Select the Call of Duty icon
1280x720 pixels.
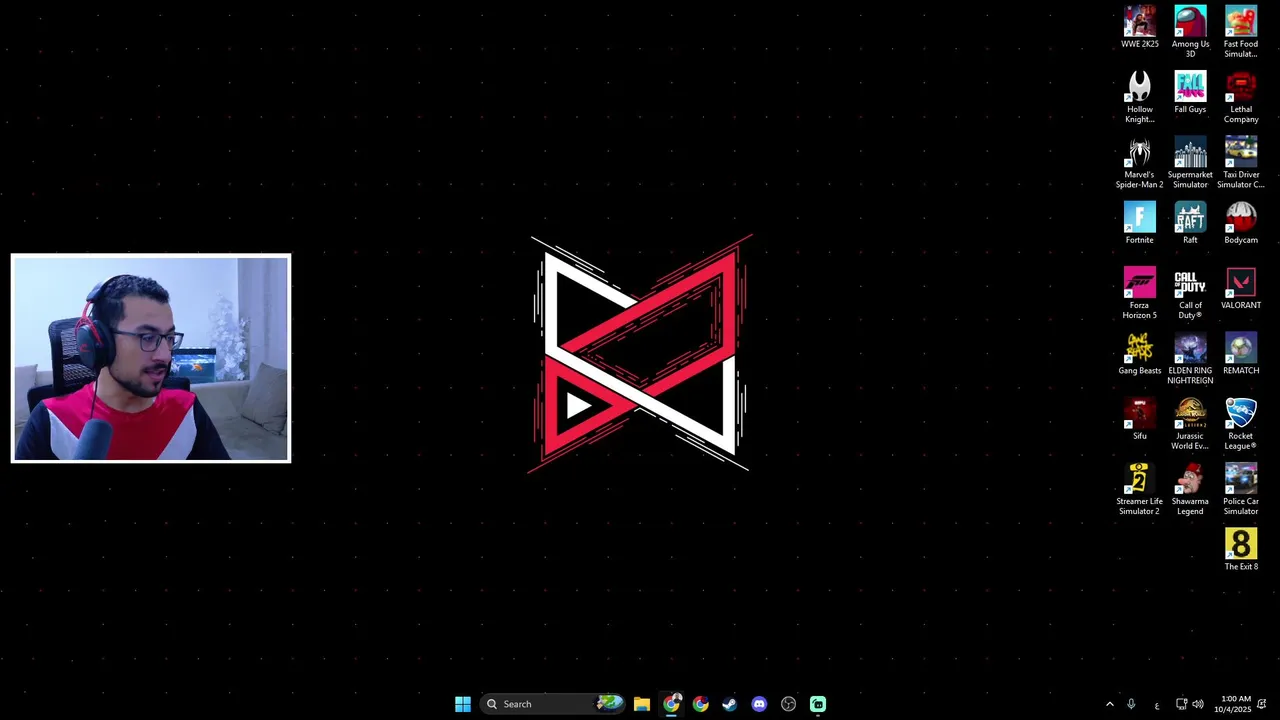click(1190, 293)
